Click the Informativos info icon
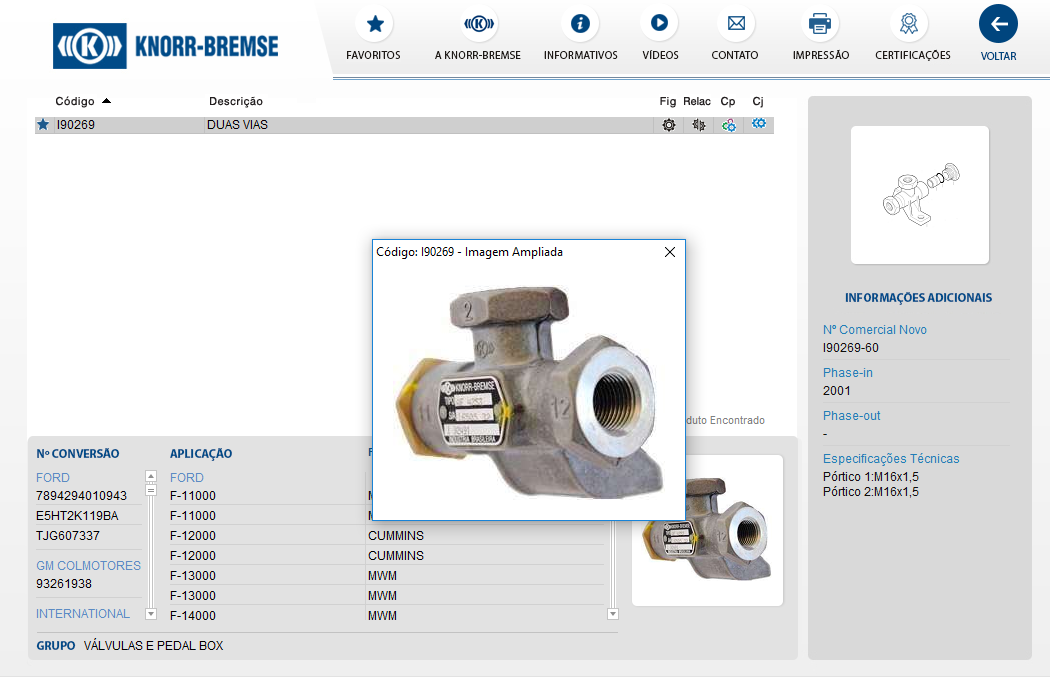1050x677 pixels. tap(580, 24)
